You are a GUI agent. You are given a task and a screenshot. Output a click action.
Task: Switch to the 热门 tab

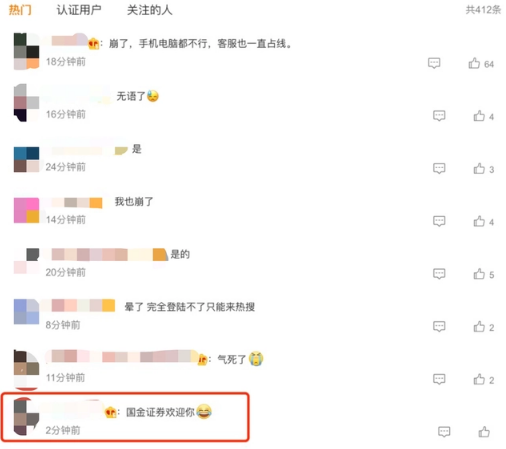point(20,10)
